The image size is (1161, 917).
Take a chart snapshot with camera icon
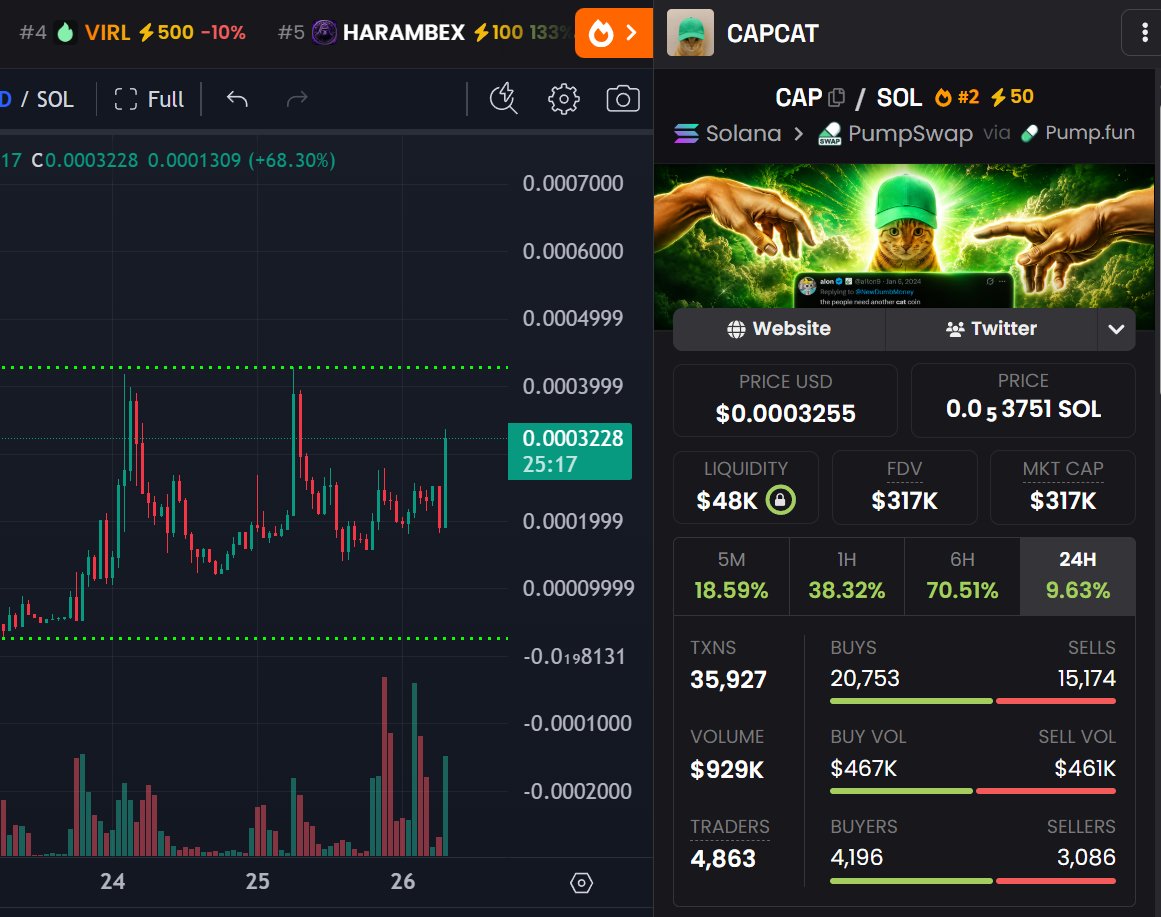(x=623, y=99)
